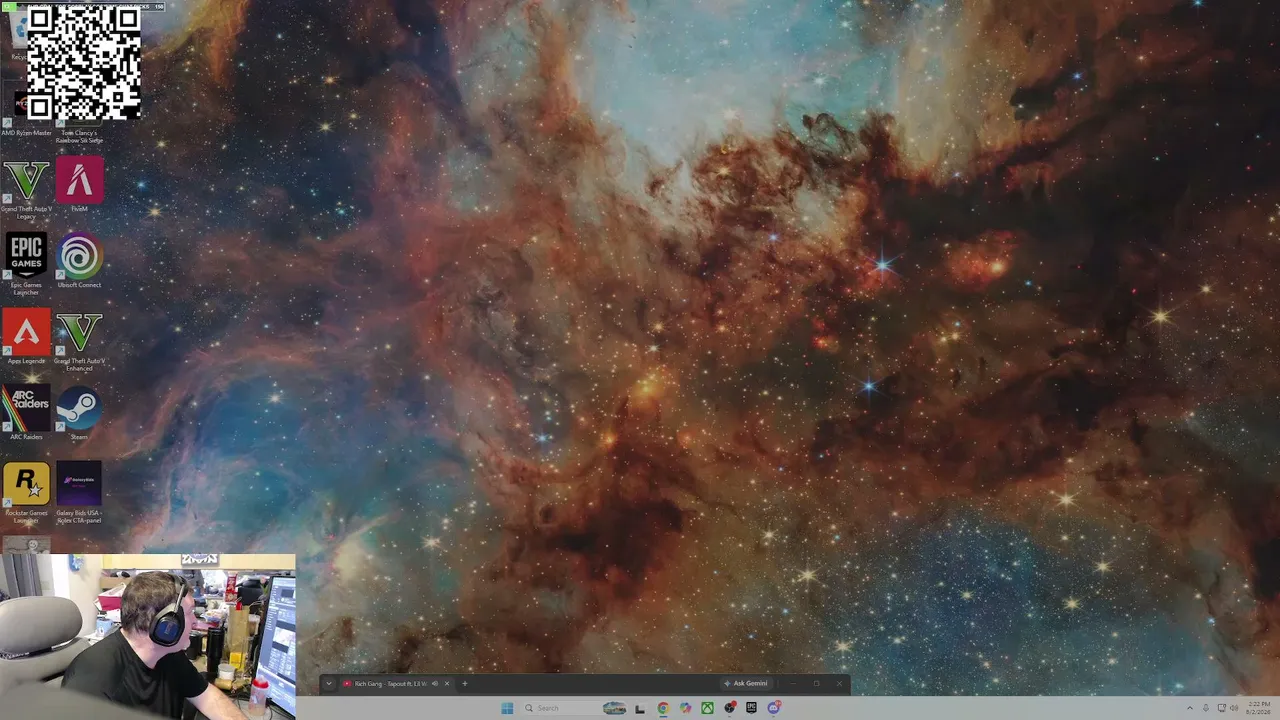Open the volume control in system tray
Viewport: 1280px width, 720px height.
pyautogui.click(x=1234, y=708)
